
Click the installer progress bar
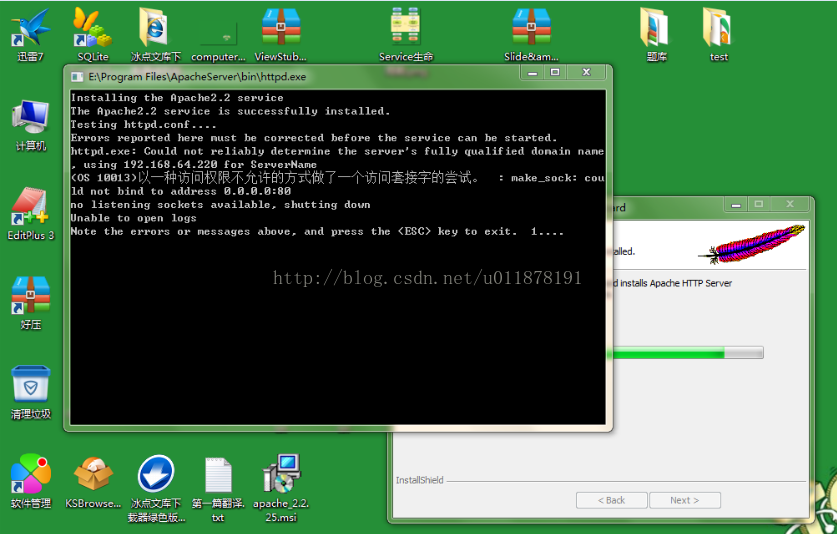[688, 352]
